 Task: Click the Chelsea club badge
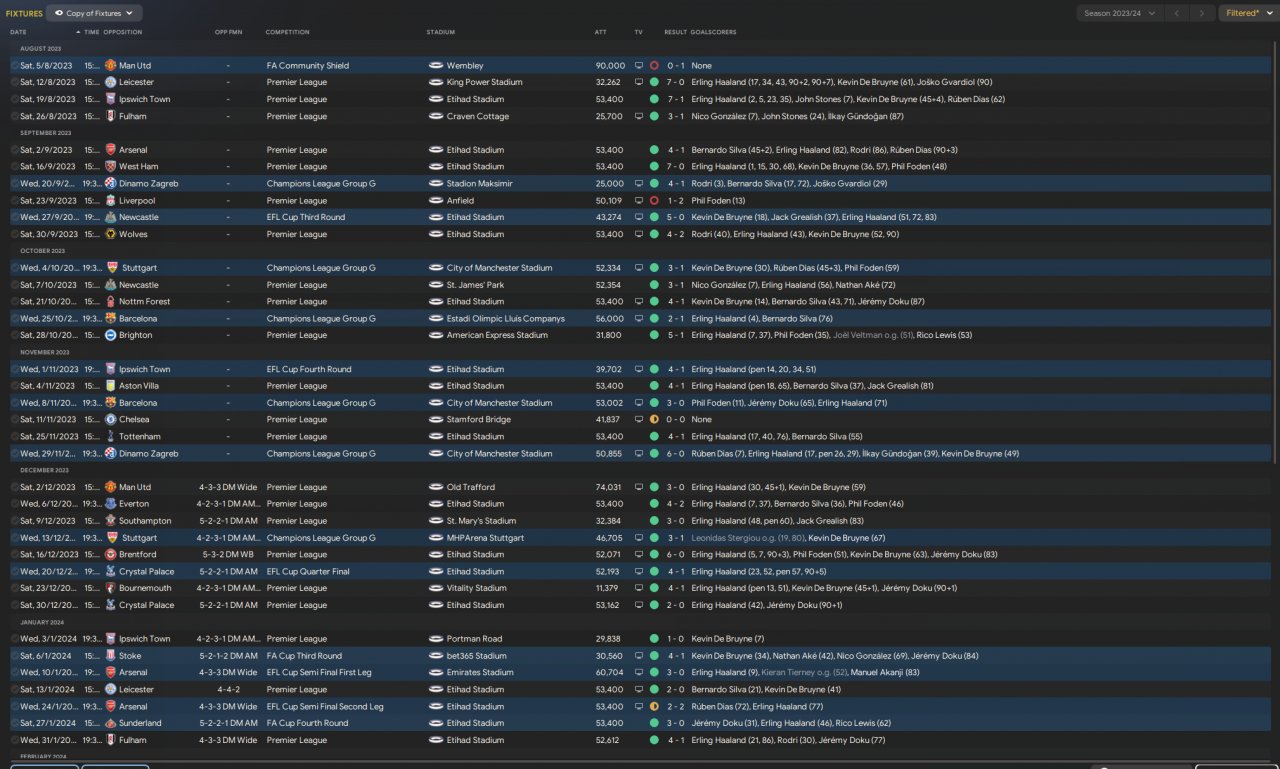110,419
